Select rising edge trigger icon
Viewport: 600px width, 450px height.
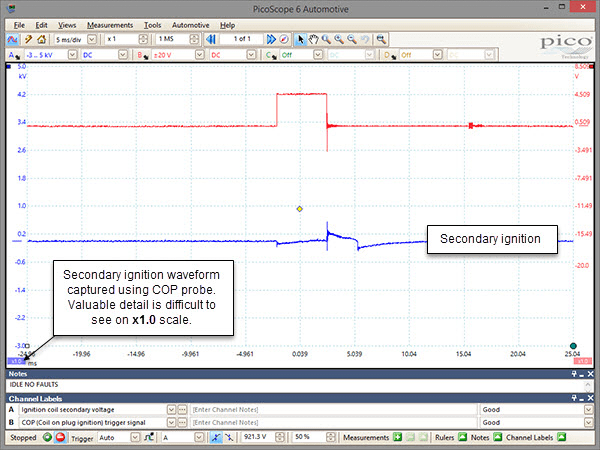coord(216,437)
